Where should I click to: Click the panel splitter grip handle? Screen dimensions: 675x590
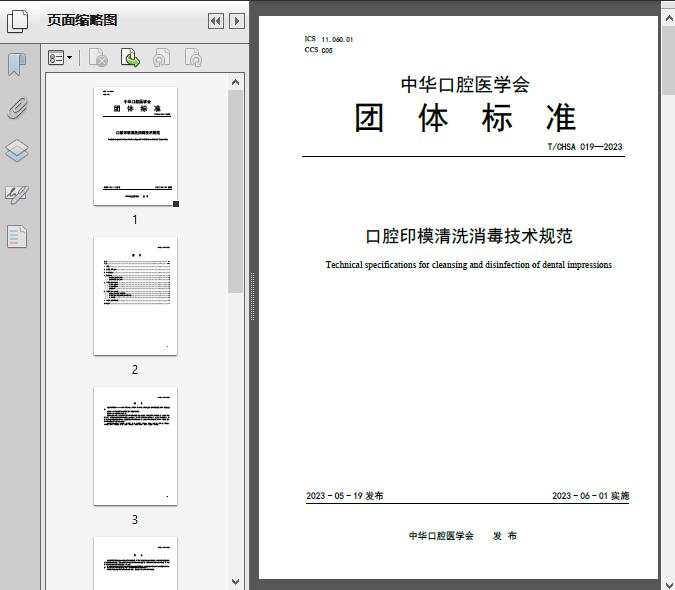point(253,296)
